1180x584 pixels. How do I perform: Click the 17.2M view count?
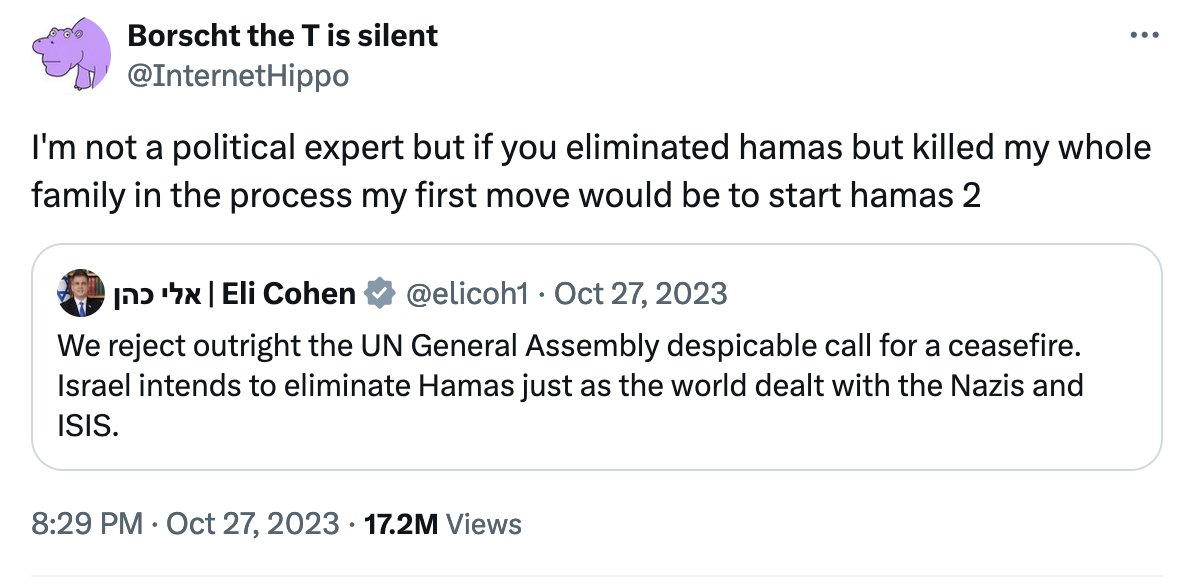403,523
